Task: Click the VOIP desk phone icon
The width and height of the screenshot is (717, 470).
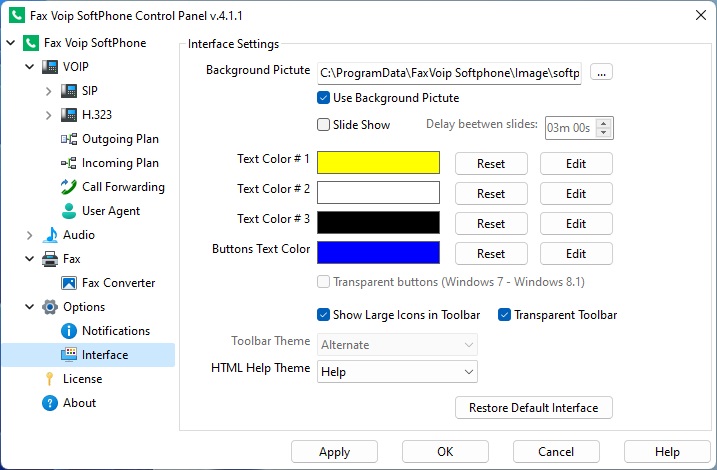Action: pos(50,67)
